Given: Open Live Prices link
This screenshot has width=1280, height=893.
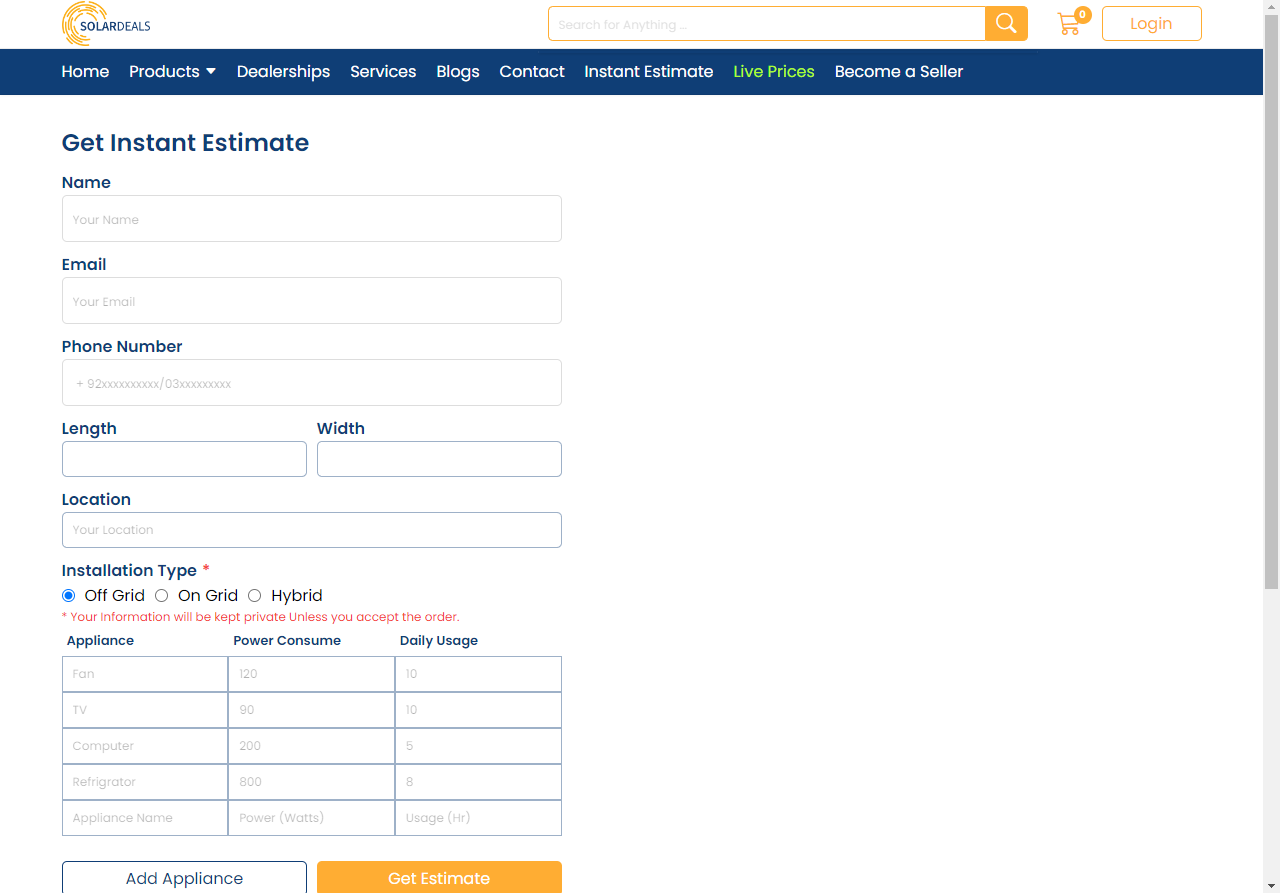Looking at the screenshot, I should pyautogui.click(x=774, y=72).
